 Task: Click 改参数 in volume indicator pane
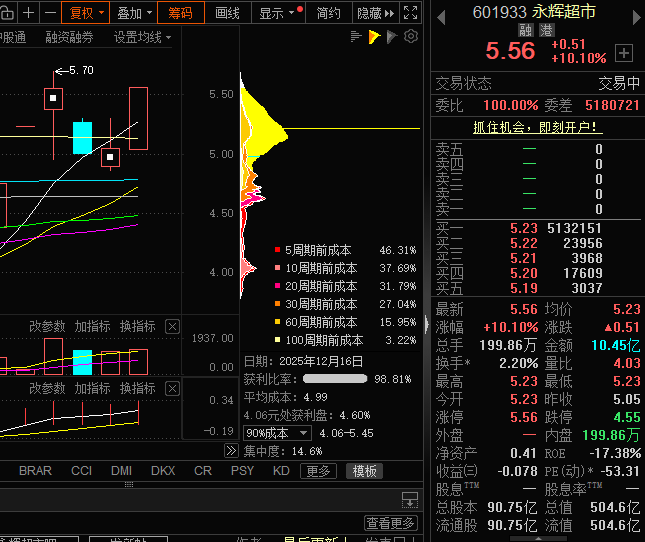click(x=47, y=327)
